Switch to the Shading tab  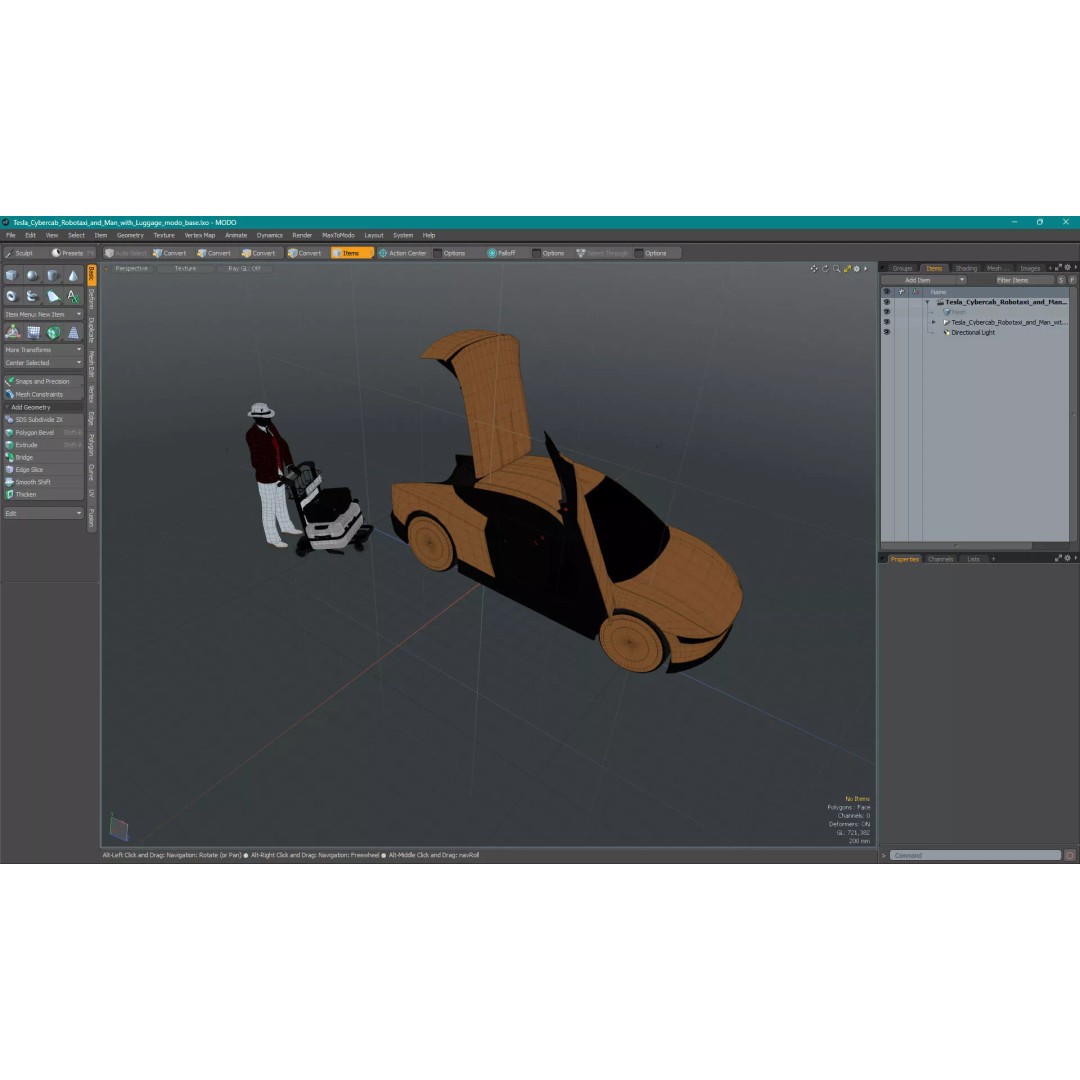966,268
